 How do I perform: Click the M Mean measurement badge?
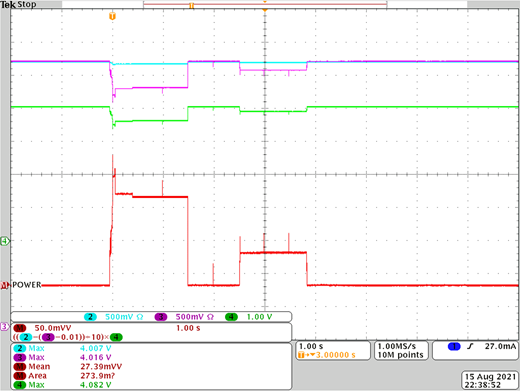tap(20, 367)
